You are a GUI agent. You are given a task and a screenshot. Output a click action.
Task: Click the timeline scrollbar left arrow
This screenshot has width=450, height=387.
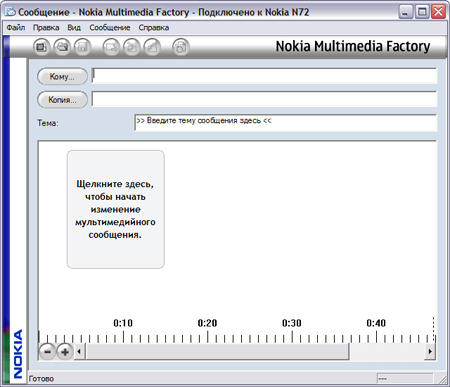click(79, 352)
